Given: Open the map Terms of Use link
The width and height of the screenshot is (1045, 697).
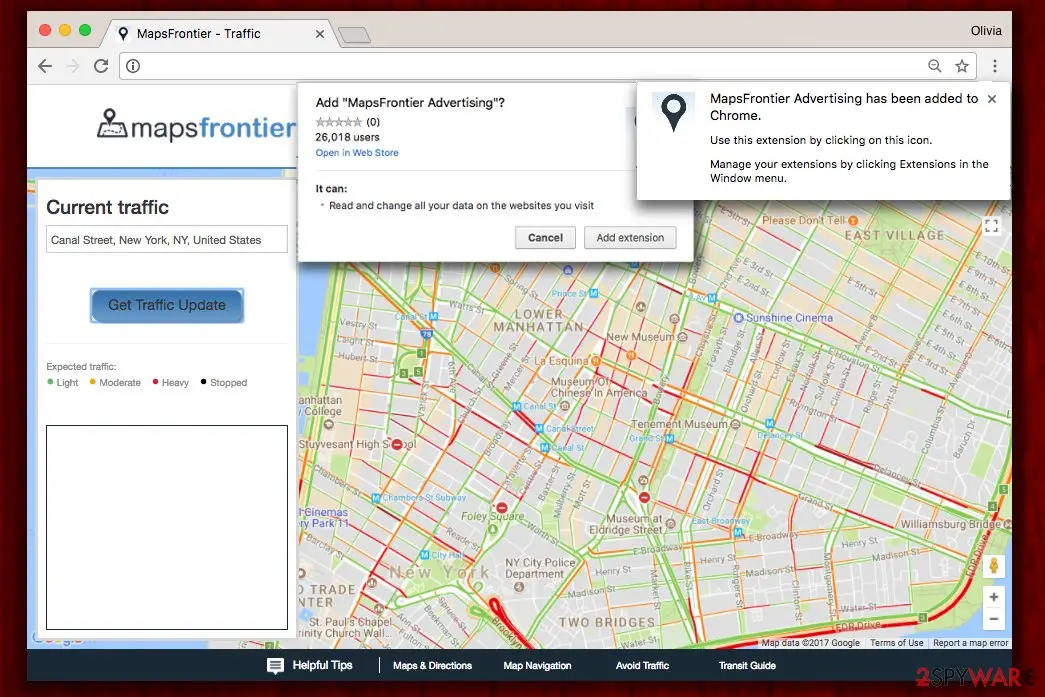Looking at the screenshot, I should pyautogui.click(x=896, y=643).
